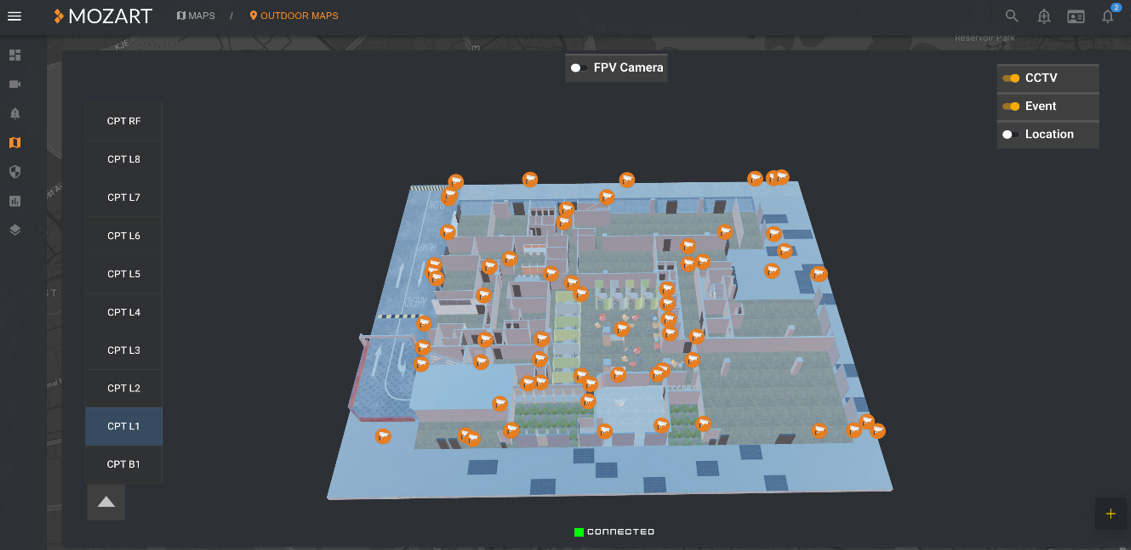Viewport: 1131px width, 550px height.
Task: Open the ID card profile icon
Action: (x=1076, y=16)
